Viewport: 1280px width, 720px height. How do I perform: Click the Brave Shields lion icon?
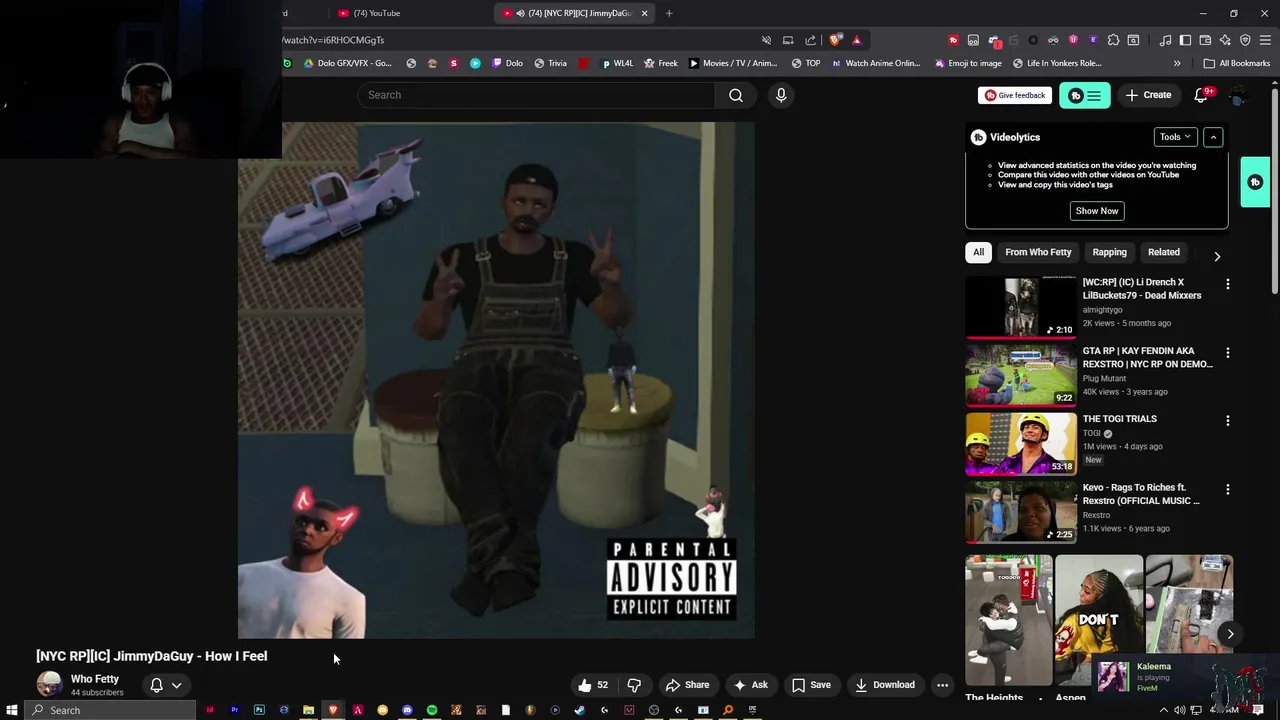835,40
